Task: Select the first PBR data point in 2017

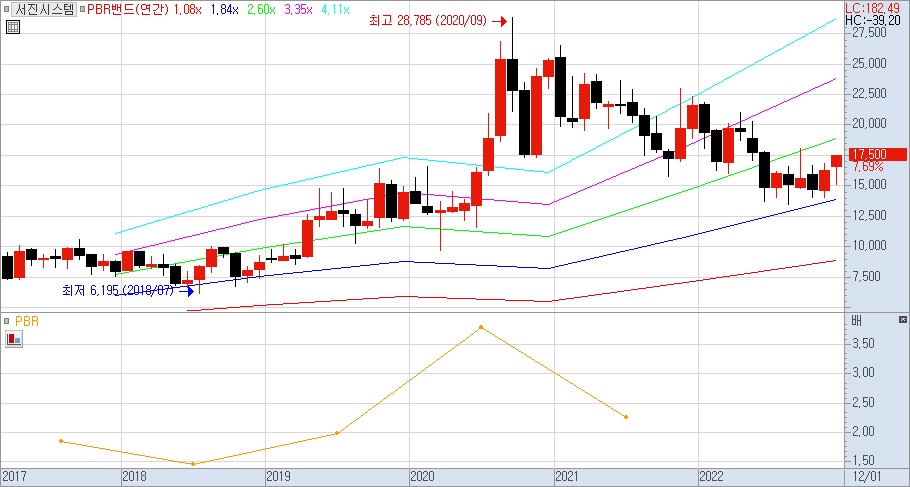Action: pos(61,441)
